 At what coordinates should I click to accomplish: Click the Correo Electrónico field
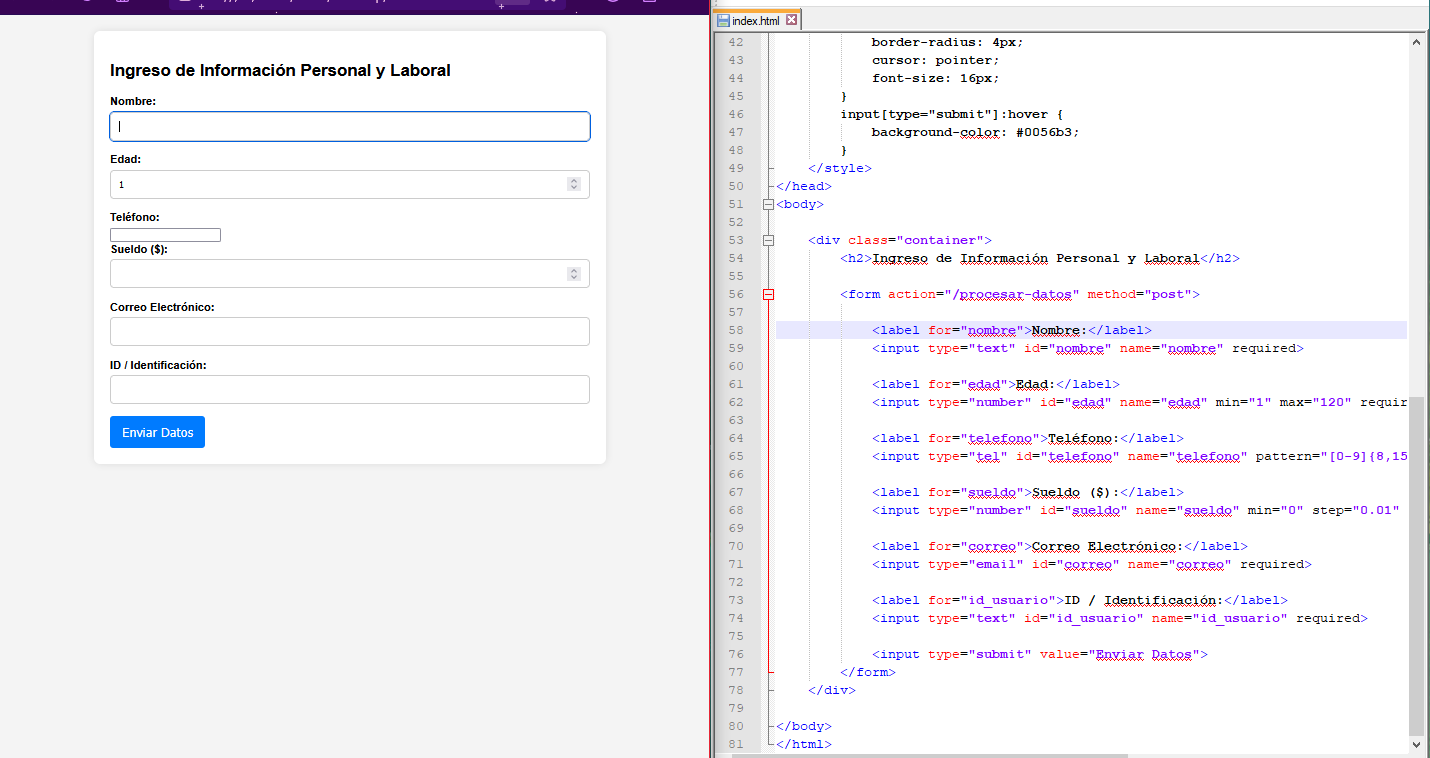[x=349, y=332]
